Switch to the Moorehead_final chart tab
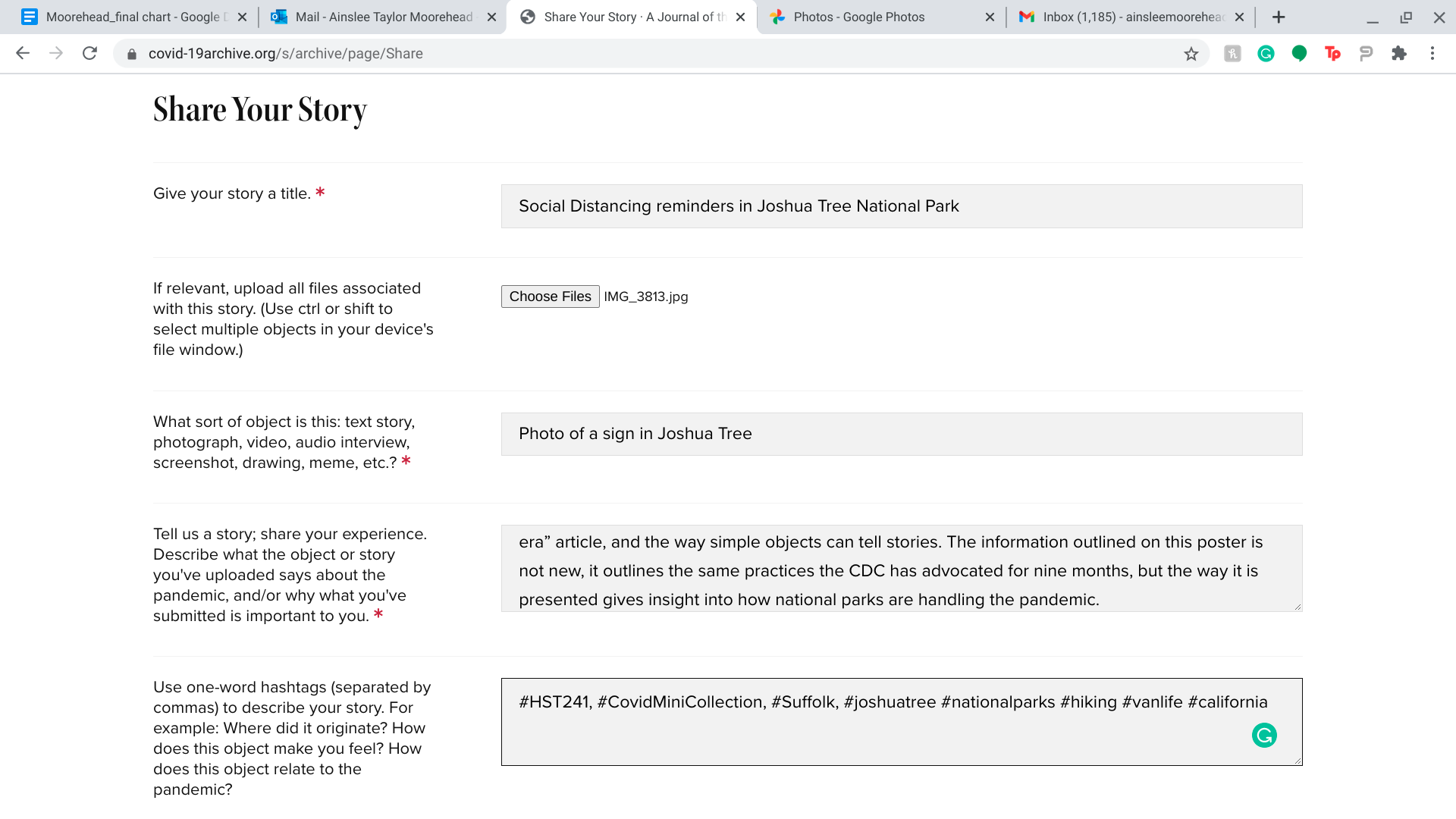The height and width of the screenshot is (819, 1456). tap(129, 17)
